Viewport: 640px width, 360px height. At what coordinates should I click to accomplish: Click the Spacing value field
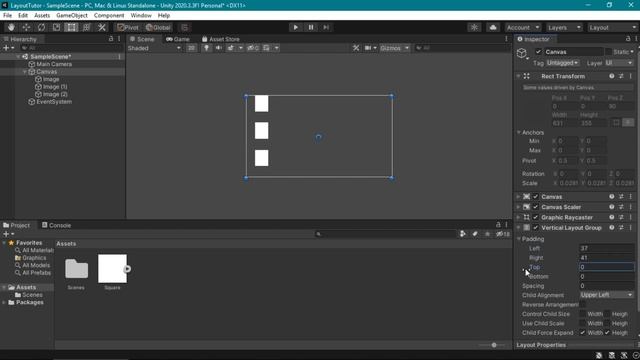[x=606, y=286]
